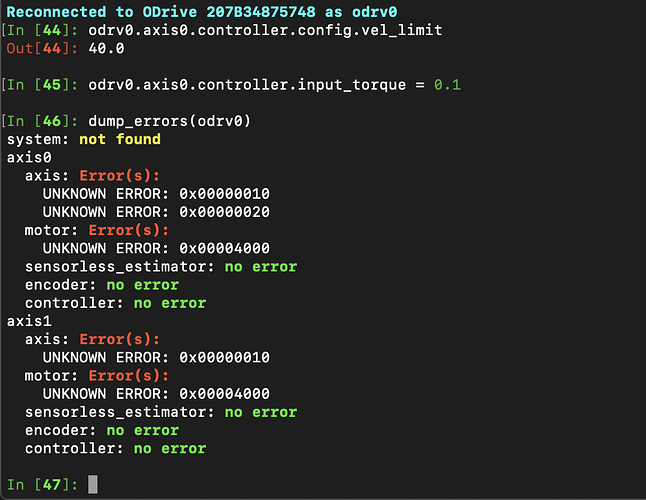Image resolution: width=646 pixels, height=500 pixels.
Task: Click the vel_limit command at In [44]
Action: (x=265, y=30)
